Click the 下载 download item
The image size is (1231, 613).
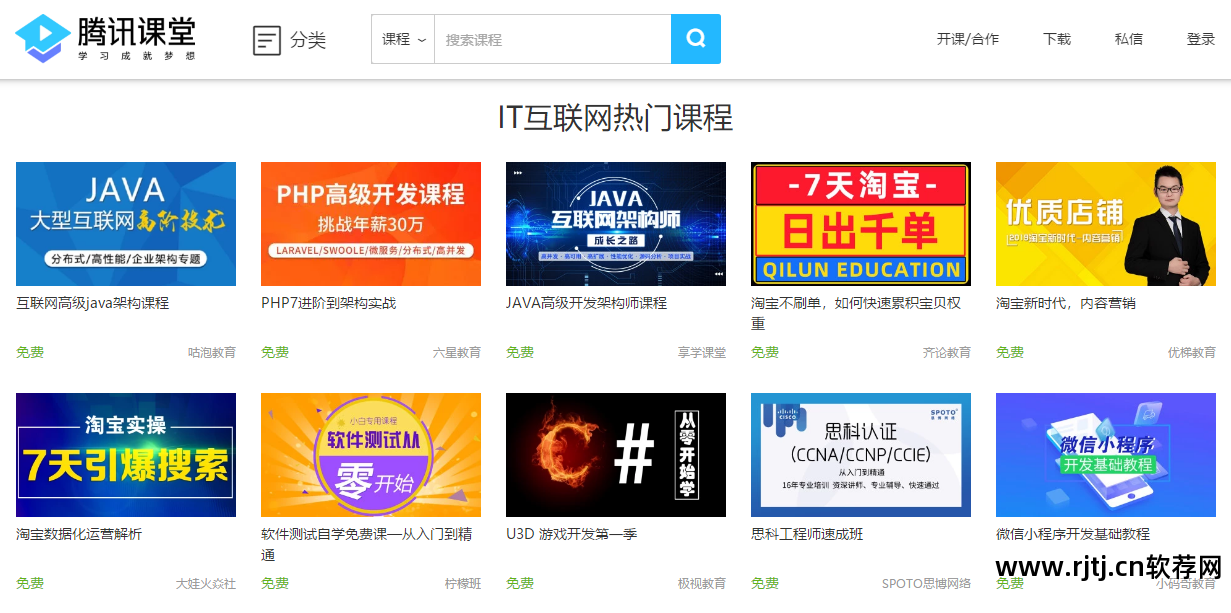click(1057, 39)
